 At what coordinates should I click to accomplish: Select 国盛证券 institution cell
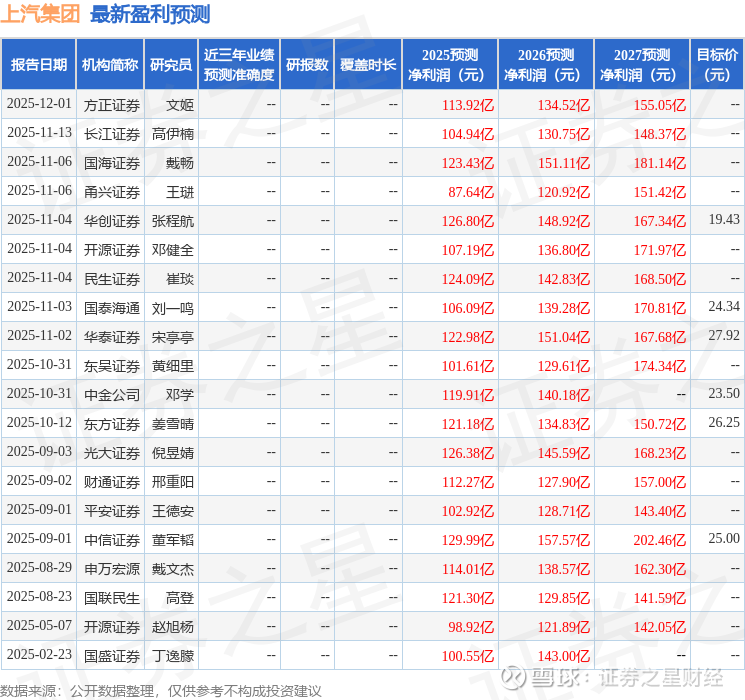[112, 656]
